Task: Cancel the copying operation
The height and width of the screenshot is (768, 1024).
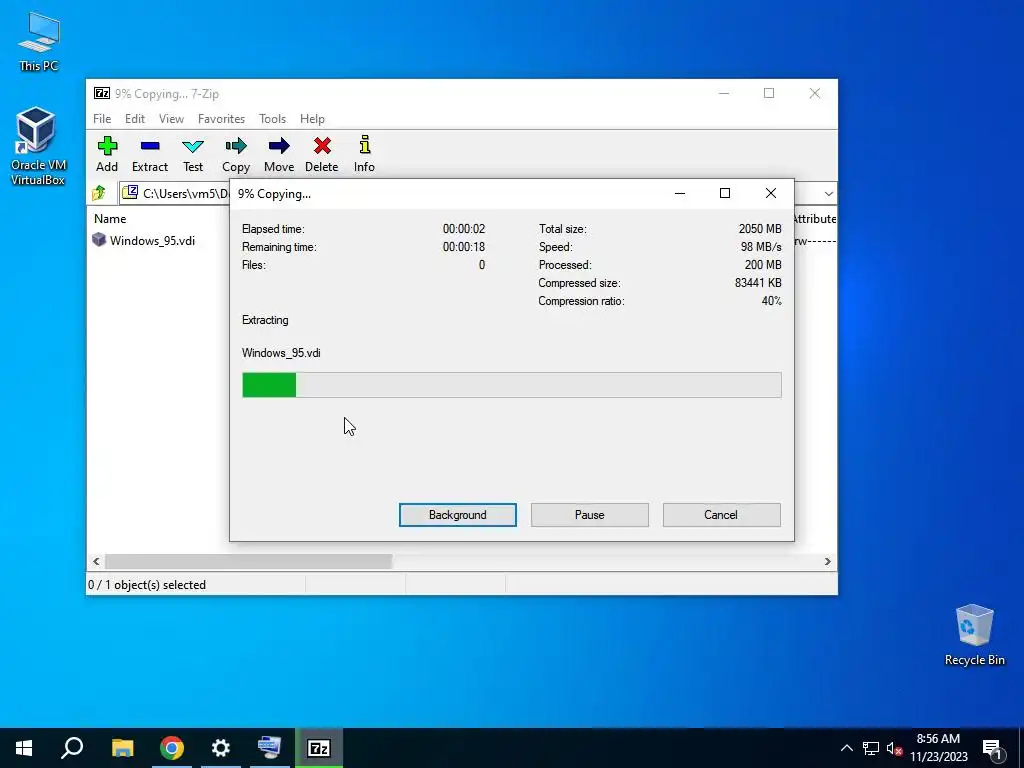Action: pos(722,515)
